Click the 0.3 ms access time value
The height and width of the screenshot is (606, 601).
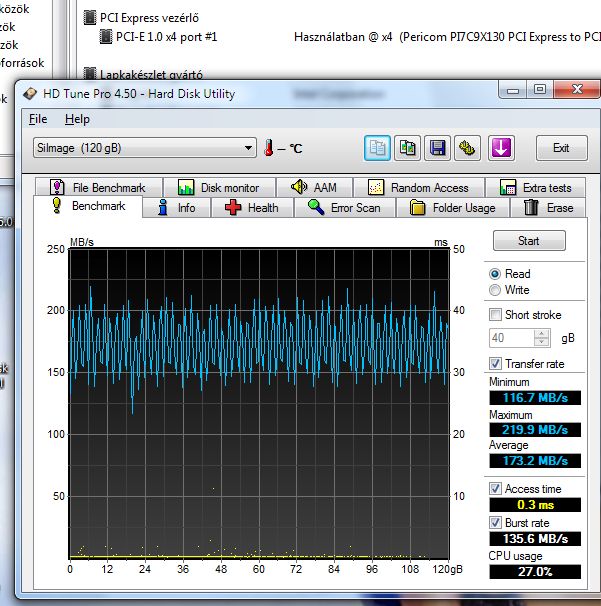535,505
